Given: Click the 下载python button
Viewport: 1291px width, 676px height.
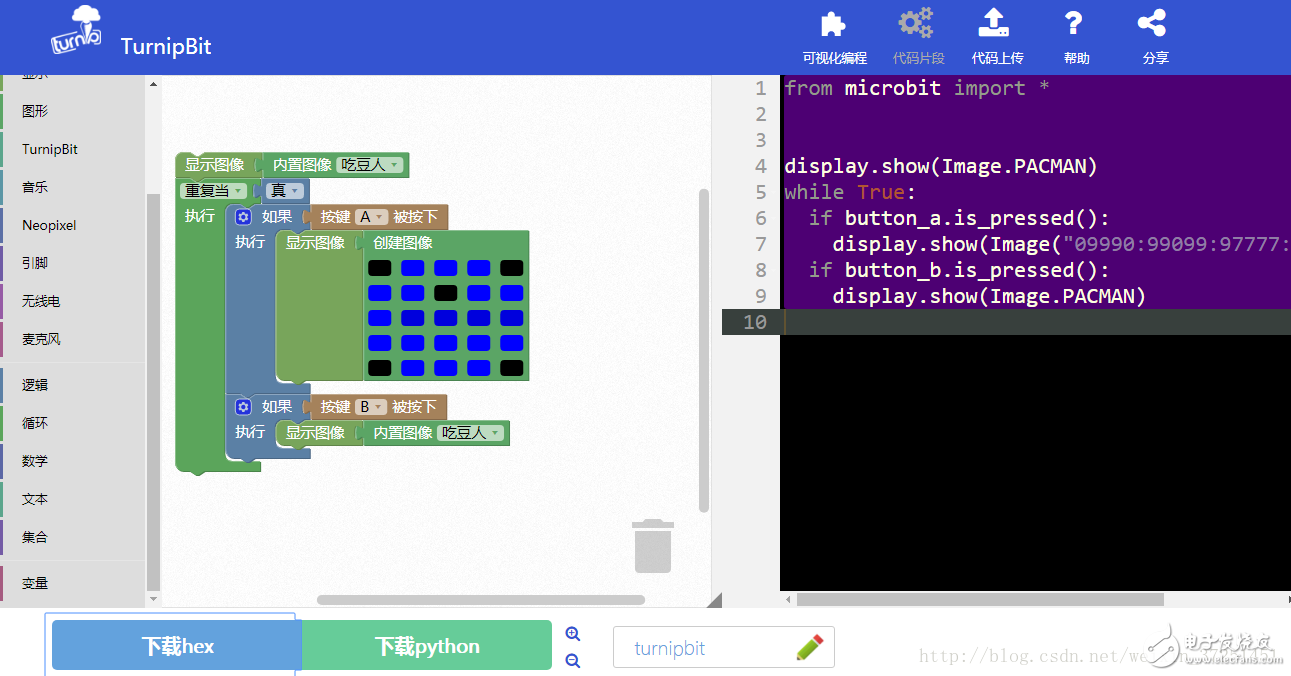Looking at the screenshot, I should (427, 646).
